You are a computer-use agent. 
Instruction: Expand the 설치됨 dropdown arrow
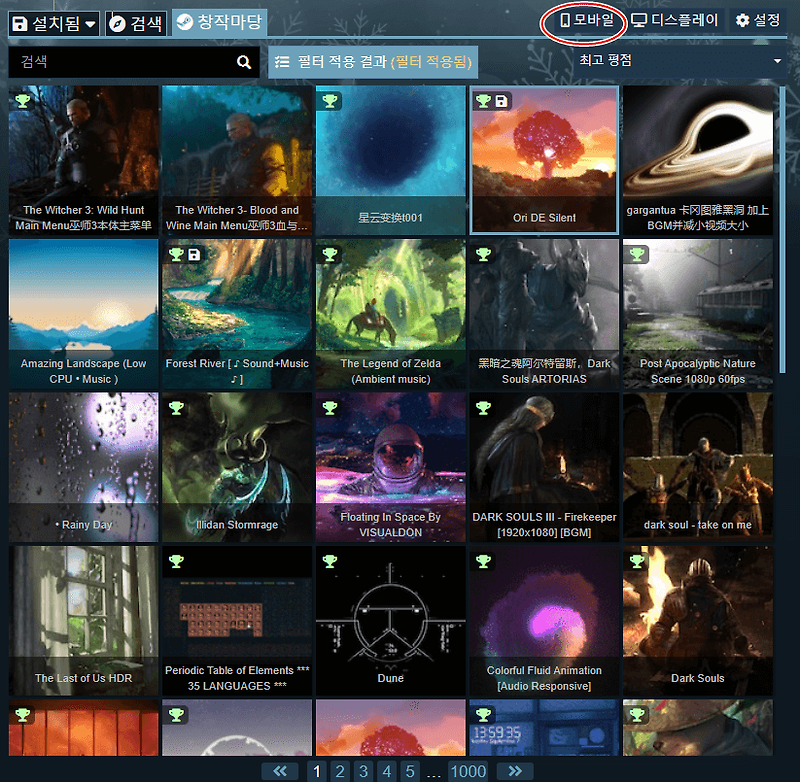90,23
